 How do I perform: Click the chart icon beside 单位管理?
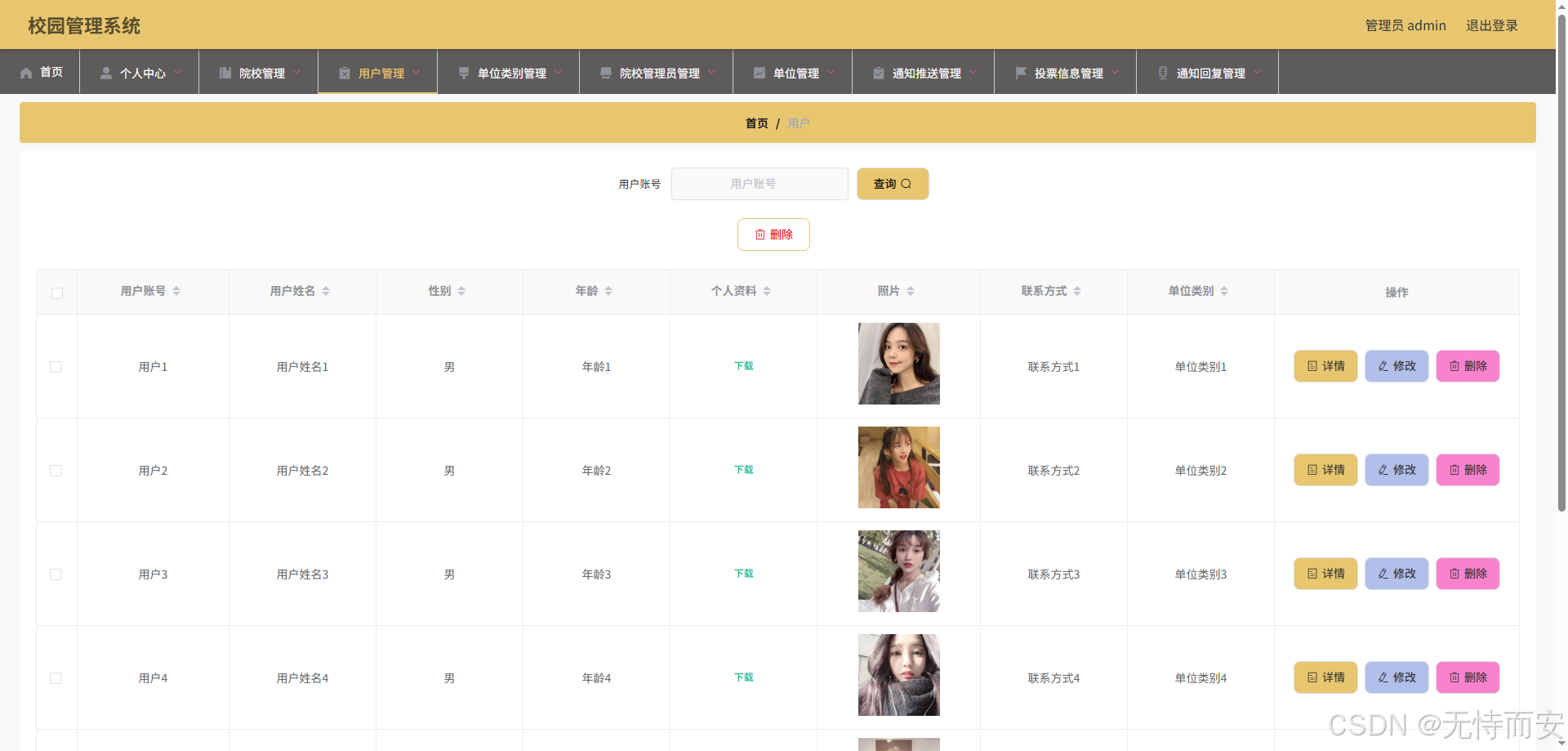759,73
